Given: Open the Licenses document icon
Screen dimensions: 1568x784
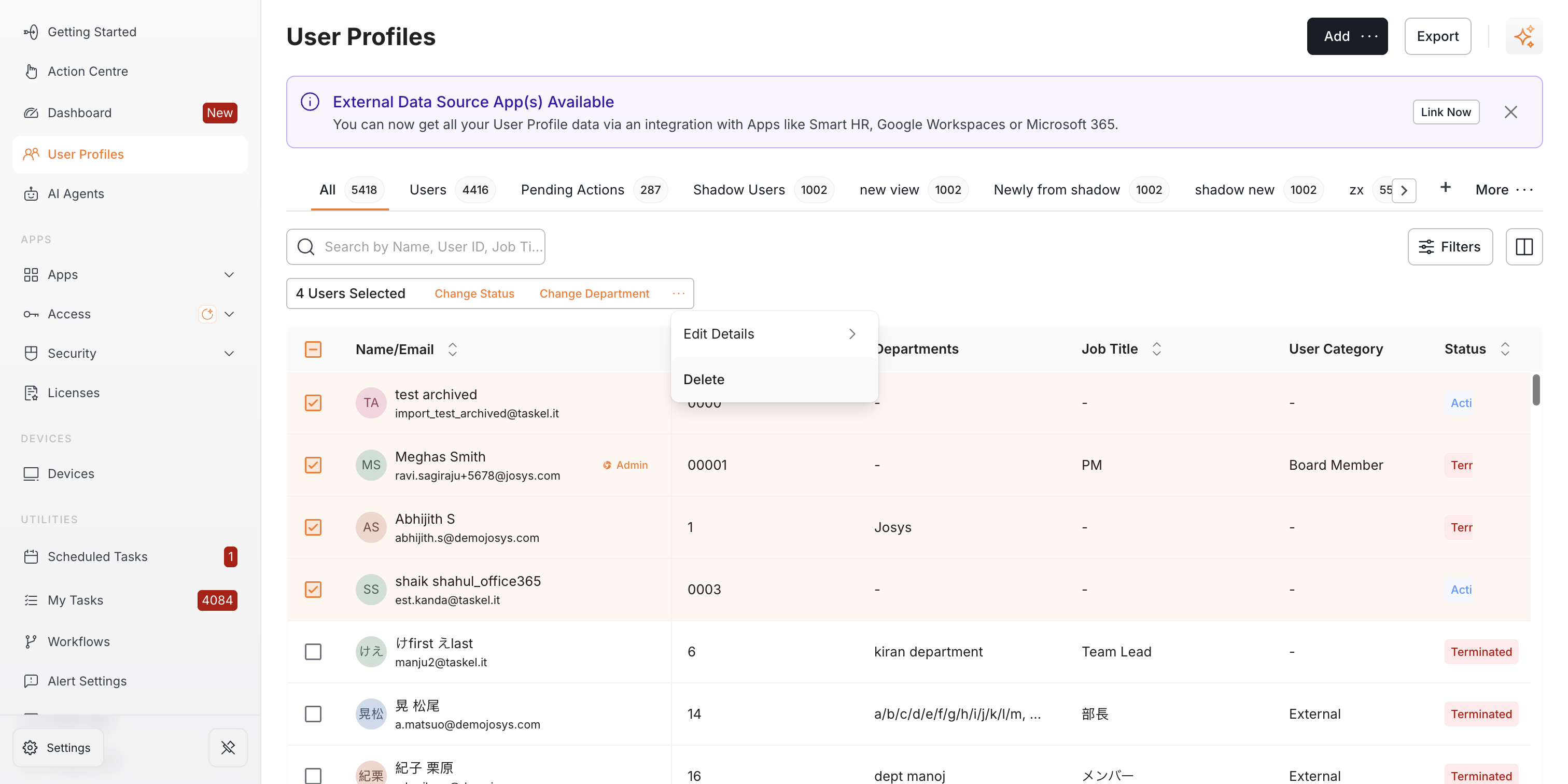Looking at the screenshot, I should [x=31, y=393].
